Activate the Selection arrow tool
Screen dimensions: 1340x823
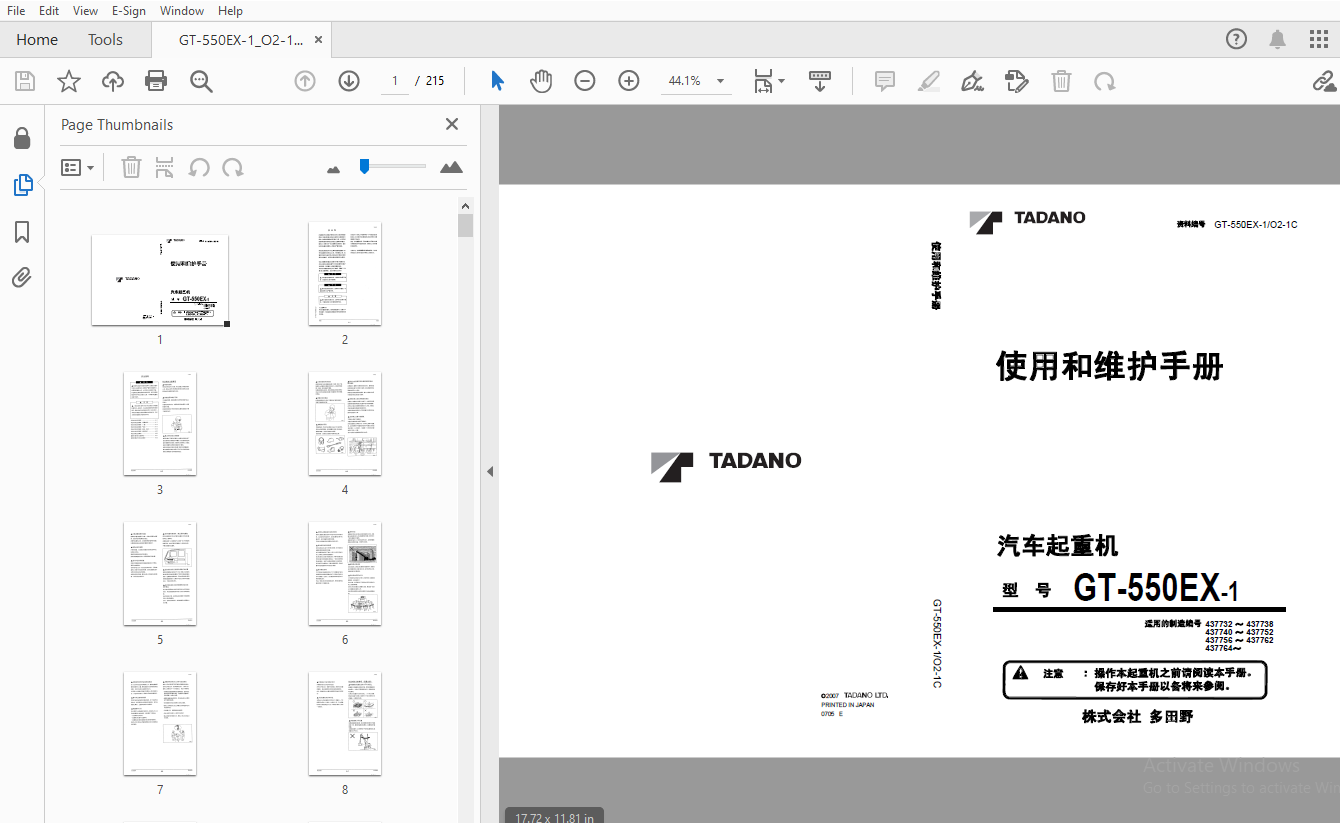[497, 81]
